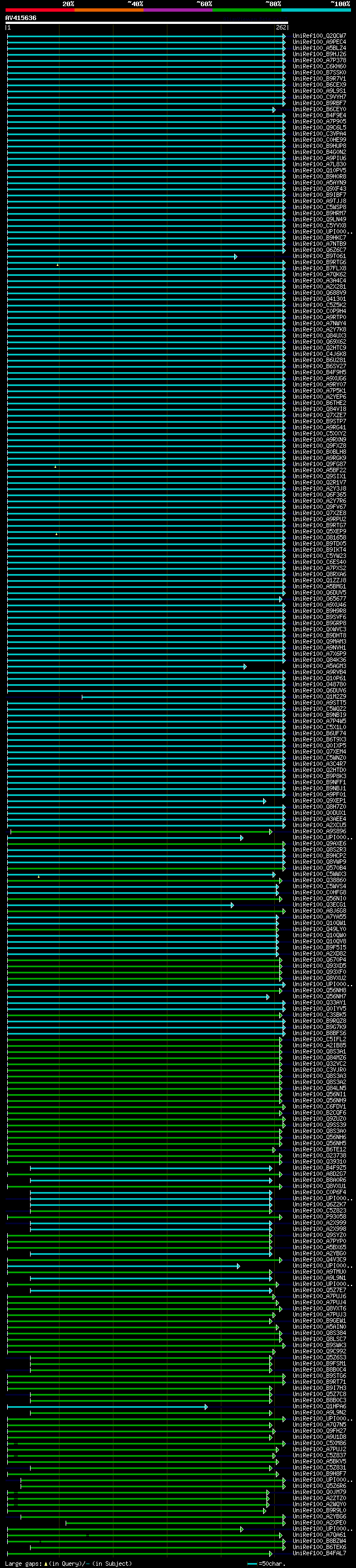The image size is (356, 1568).
Task: Open hit UniRef100_A7P378
Action: click(319, 60)
